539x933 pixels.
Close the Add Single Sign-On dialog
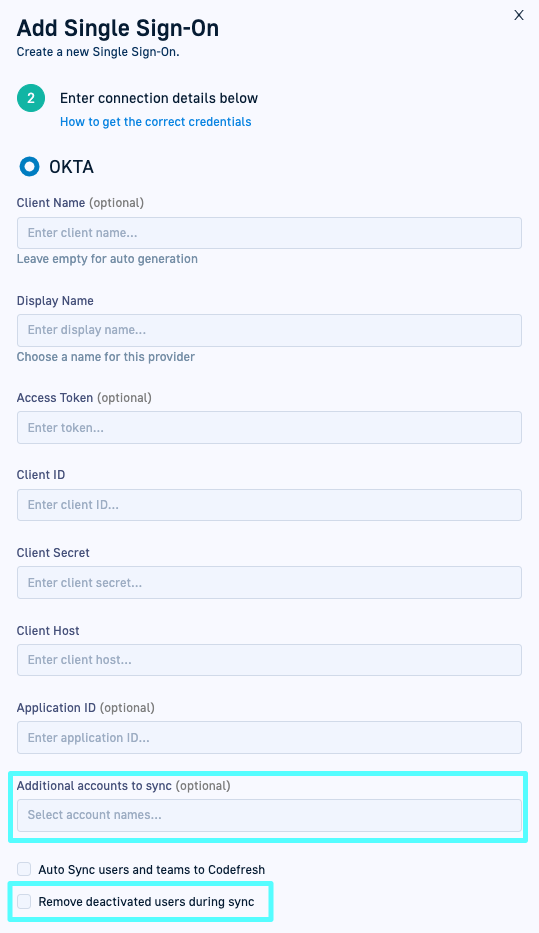(x=519, y=15)
